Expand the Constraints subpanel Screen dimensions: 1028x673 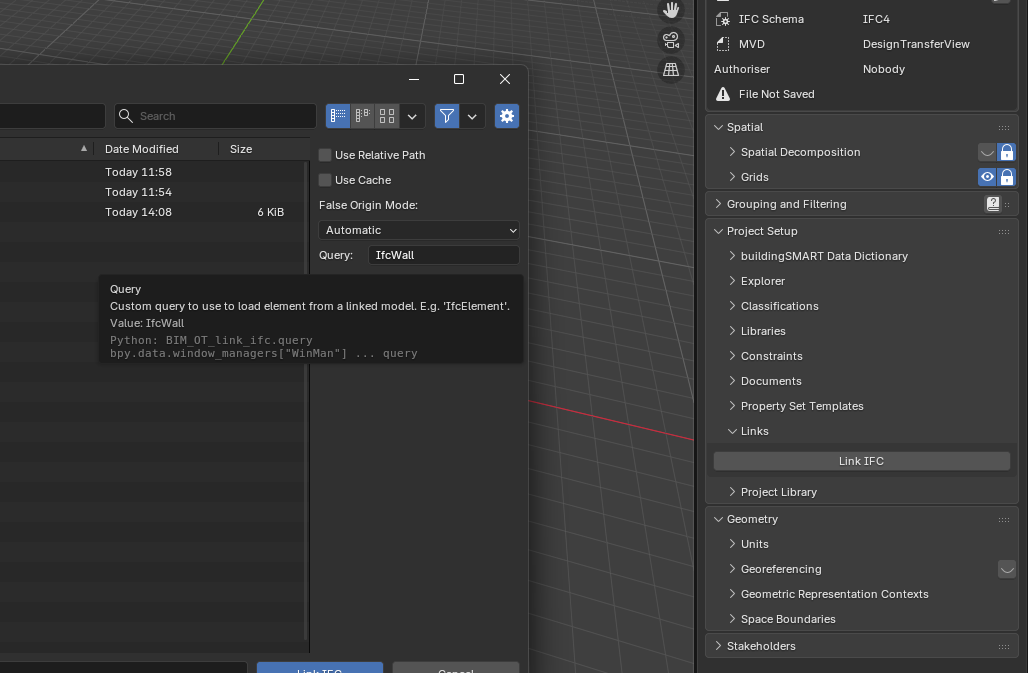[x=732, y=356]
